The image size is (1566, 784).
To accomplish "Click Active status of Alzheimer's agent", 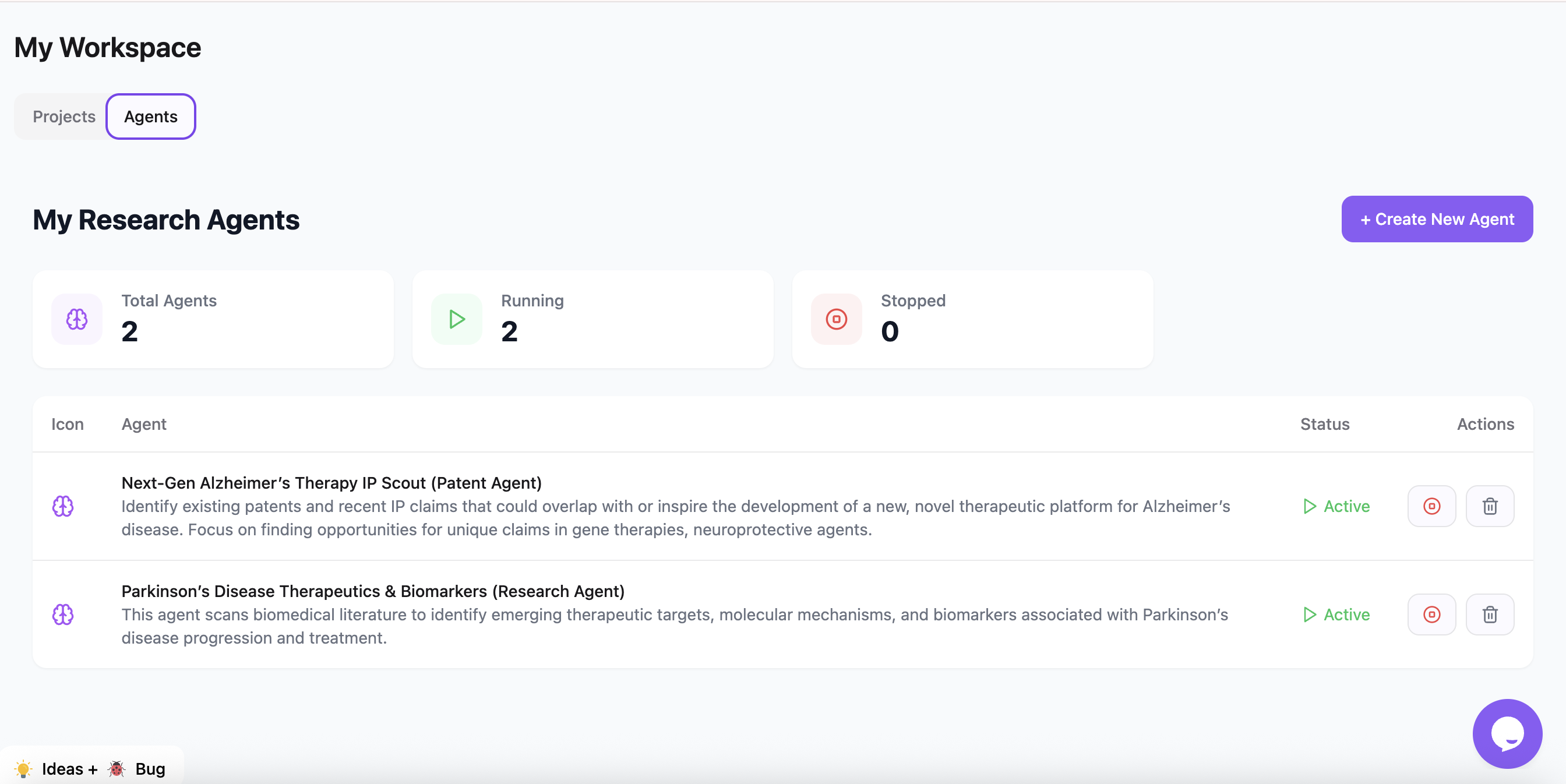I will pyautogui.click(x=1336, y=506).
